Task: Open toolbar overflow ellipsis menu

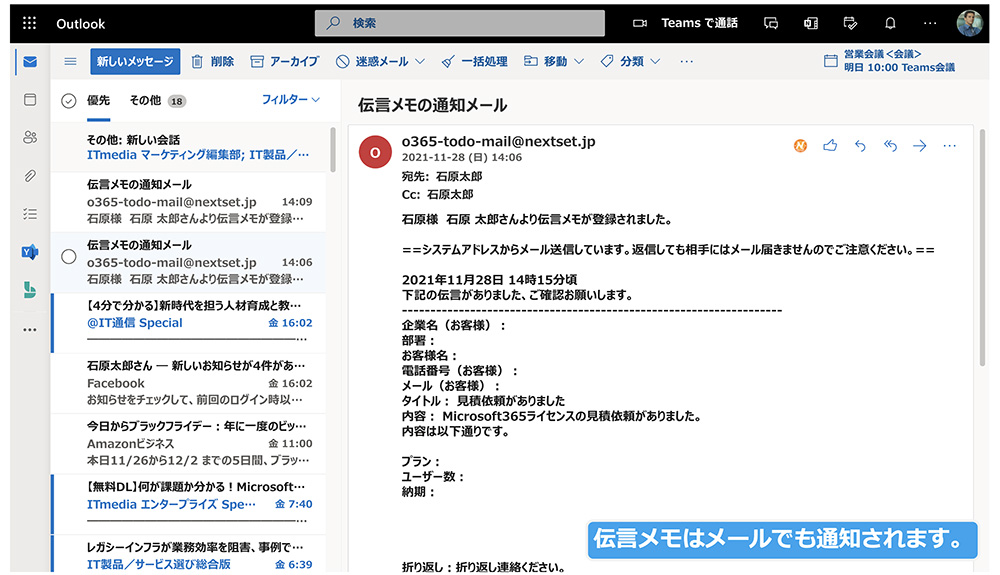Action: 686,62
